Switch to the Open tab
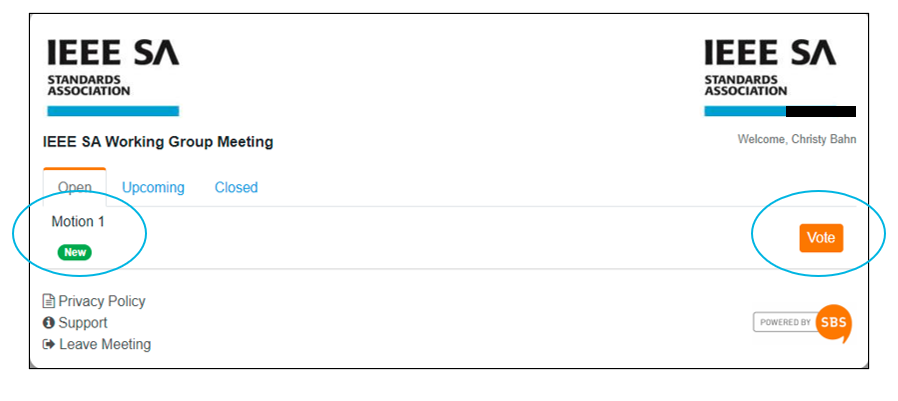This screenshot has height=401, width=898. pos(74,187)
